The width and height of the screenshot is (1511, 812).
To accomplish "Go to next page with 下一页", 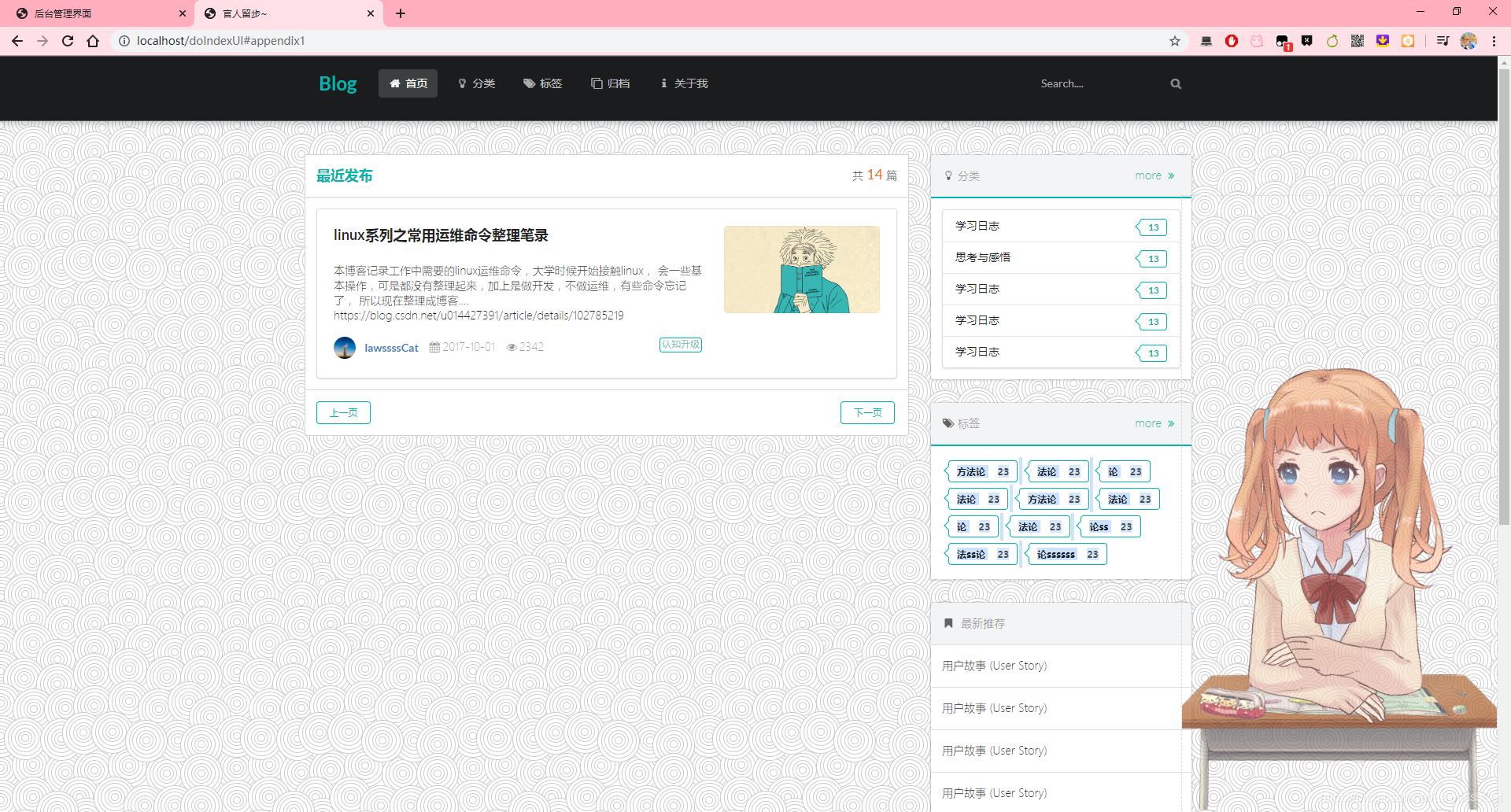I will click(x=867, y=412).
